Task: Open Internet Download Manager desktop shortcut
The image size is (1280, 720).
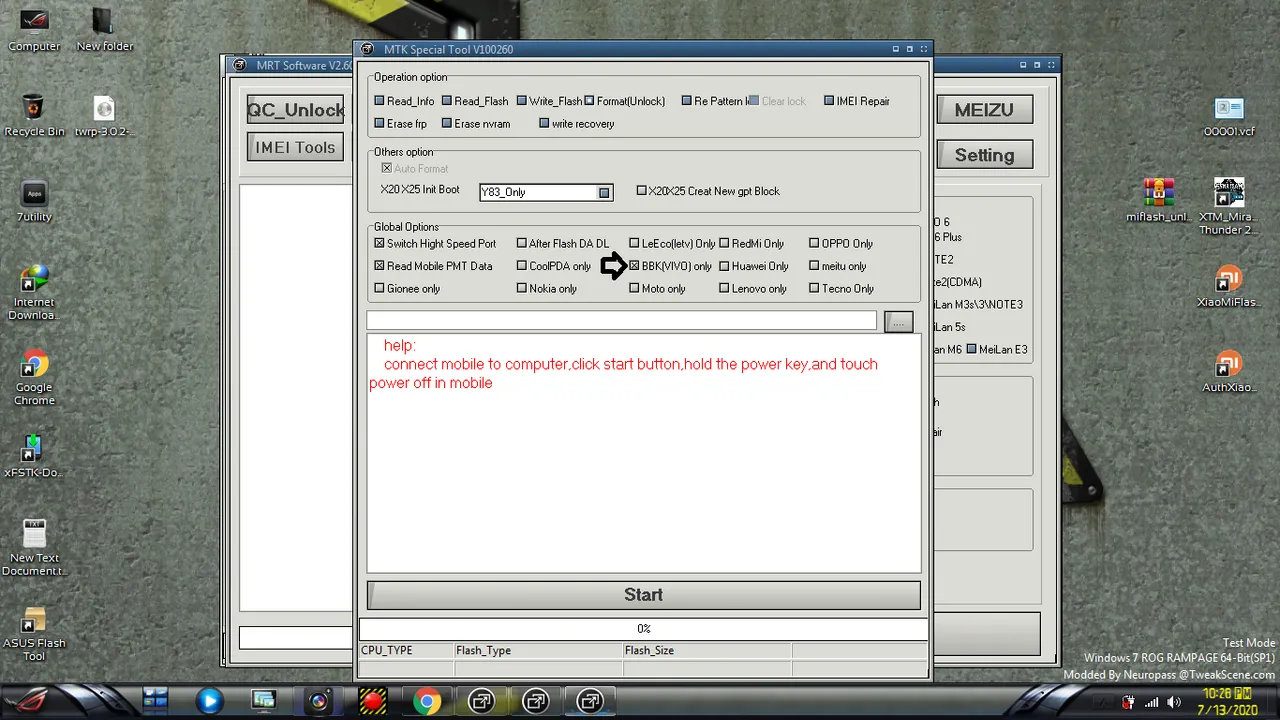Action: pos(34,292)
